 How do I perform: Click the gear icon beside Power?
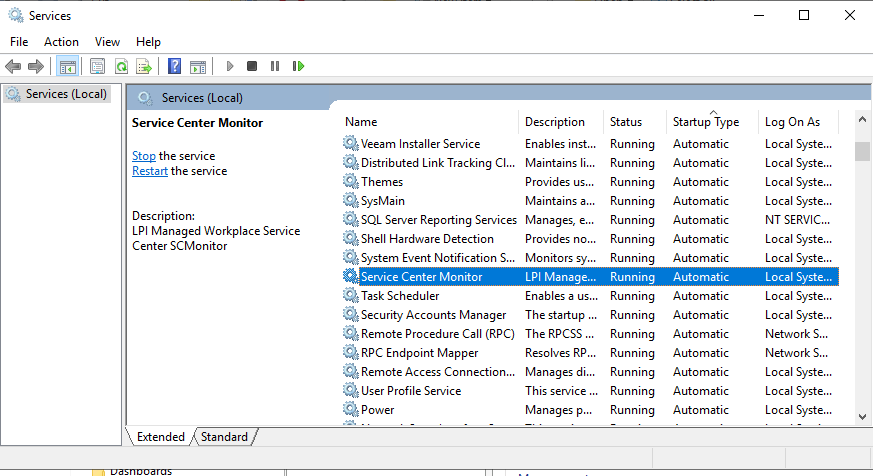click(x=350, y=409)
